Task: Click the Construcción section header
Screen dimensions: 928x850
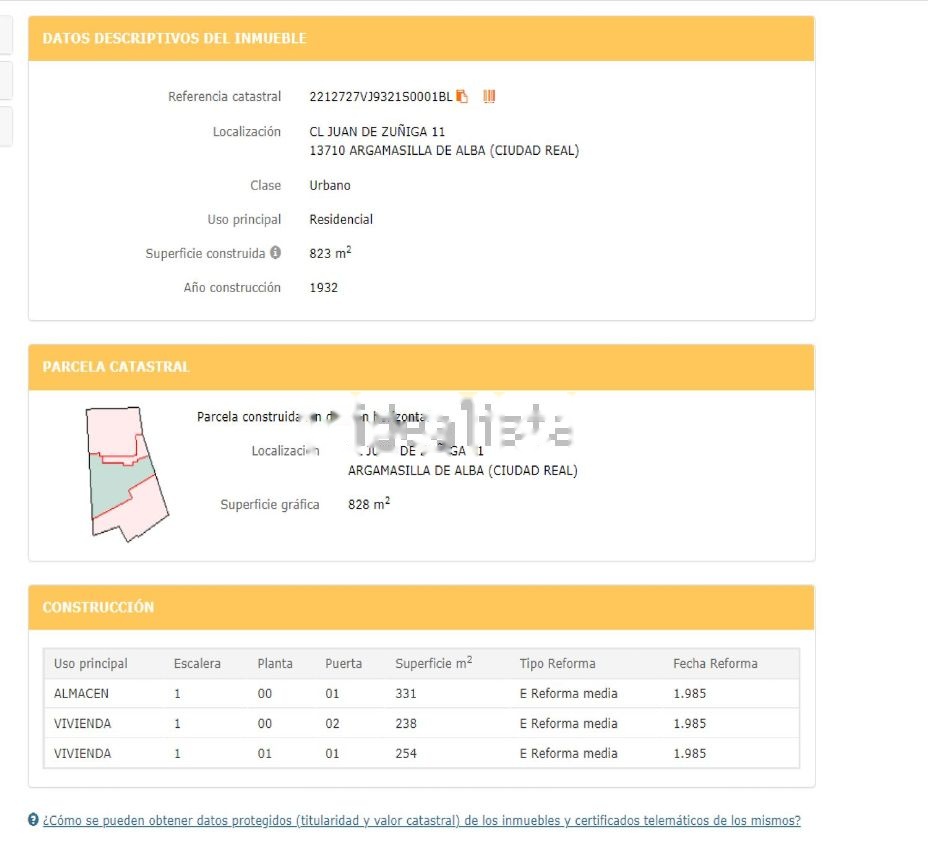Action: [x=98, y=607]
